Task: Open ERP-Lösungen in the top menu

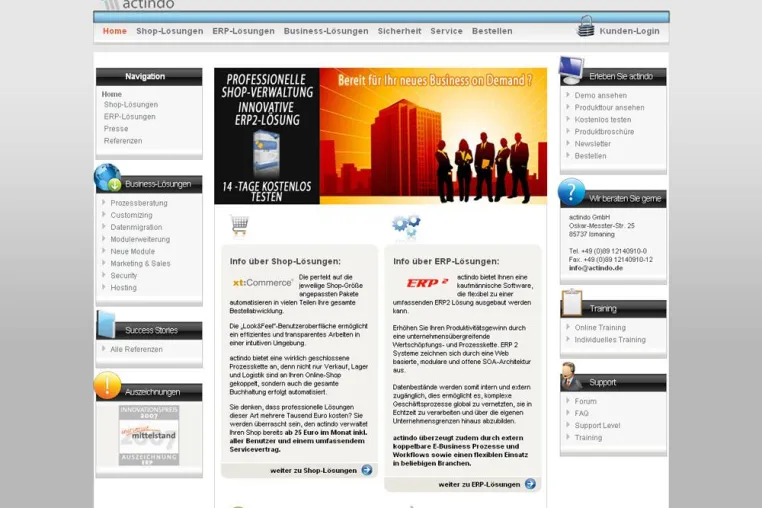Action: [x=243, y=31]
